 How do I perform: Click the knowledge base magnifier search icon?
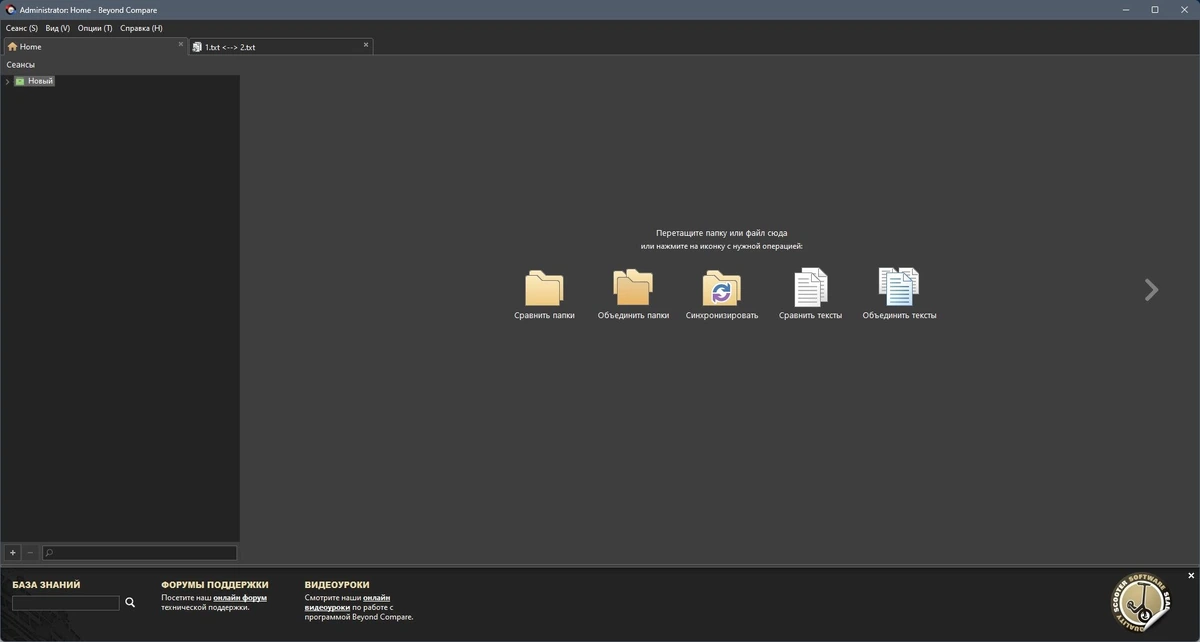click(x=130, y=603)
